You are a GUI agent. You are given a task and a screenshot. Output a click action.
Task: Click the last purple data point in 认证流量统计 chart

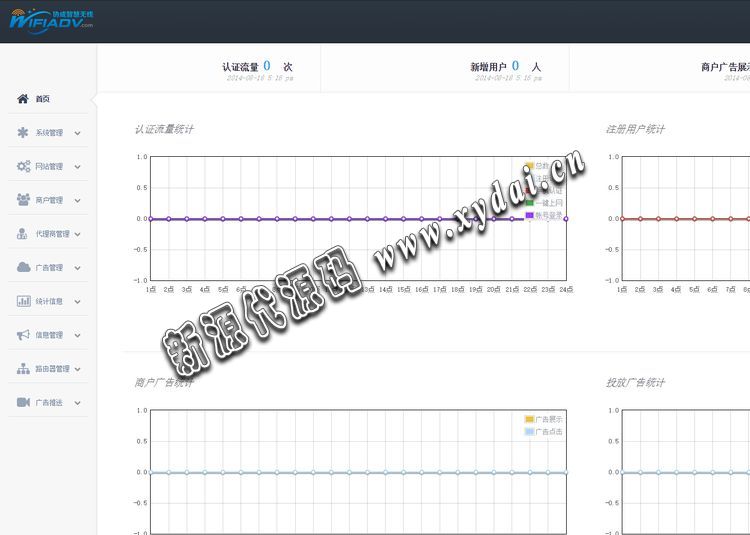[566, 219]
